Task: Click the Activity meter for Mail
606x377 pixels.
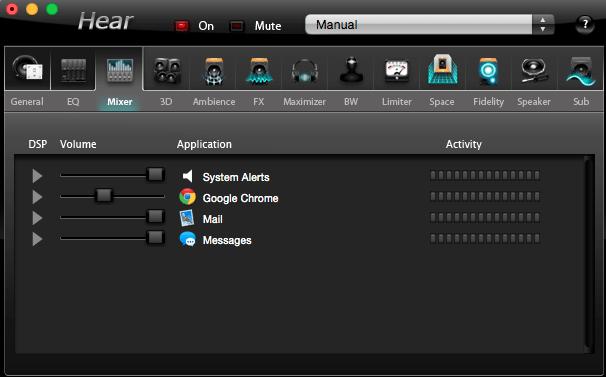Action: coord(485,217)
